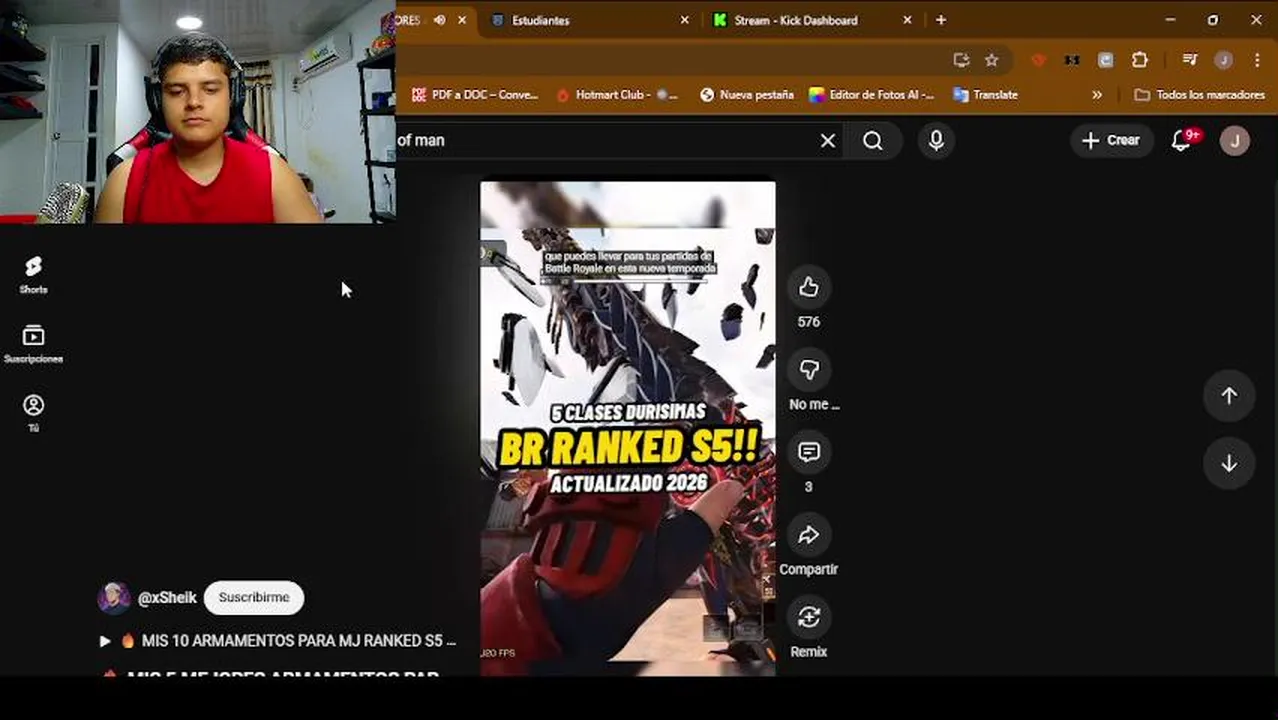Open the Chrome profile avatar in toolbar

tap(1223, 60)
